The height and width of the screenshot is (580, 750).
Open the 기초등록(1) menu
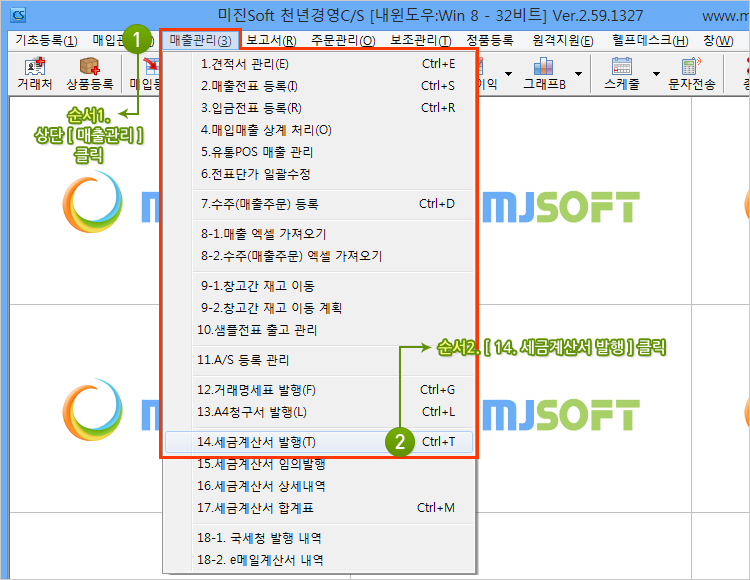tap(46, 40)
